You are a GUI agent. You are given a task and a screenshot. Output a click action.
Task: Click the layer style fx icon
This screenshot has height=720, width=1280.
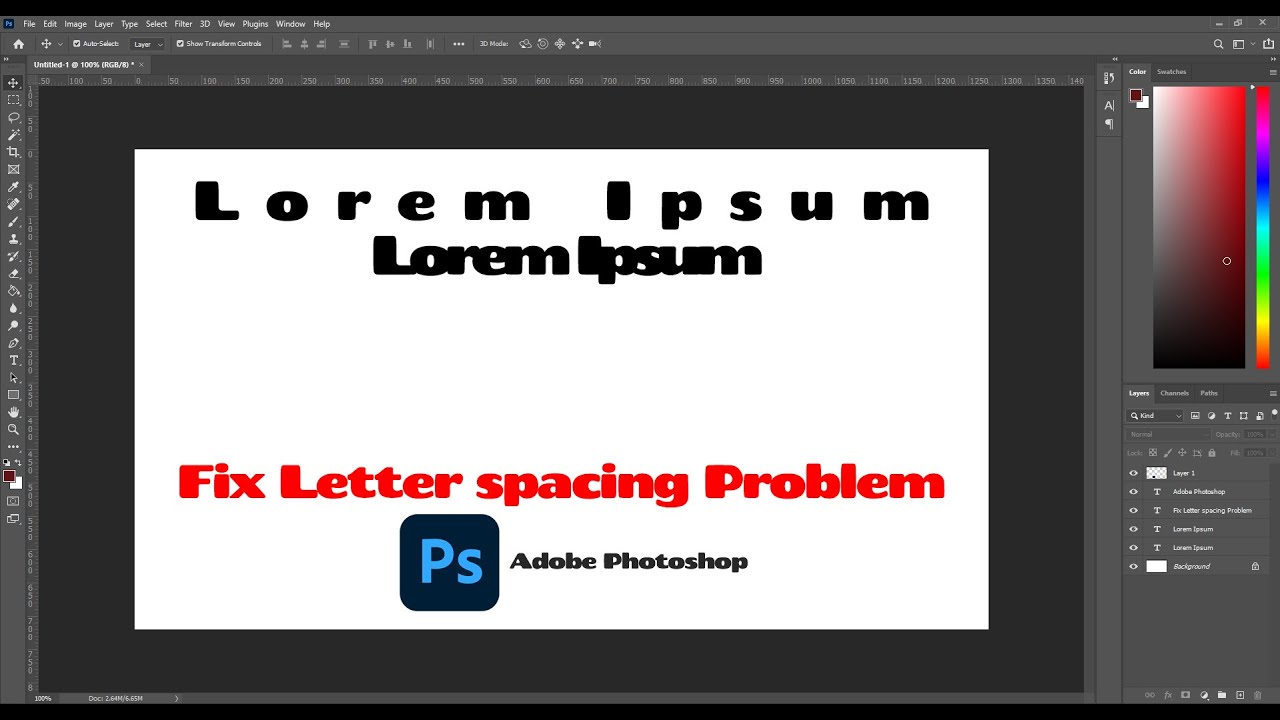[1168, 695]
